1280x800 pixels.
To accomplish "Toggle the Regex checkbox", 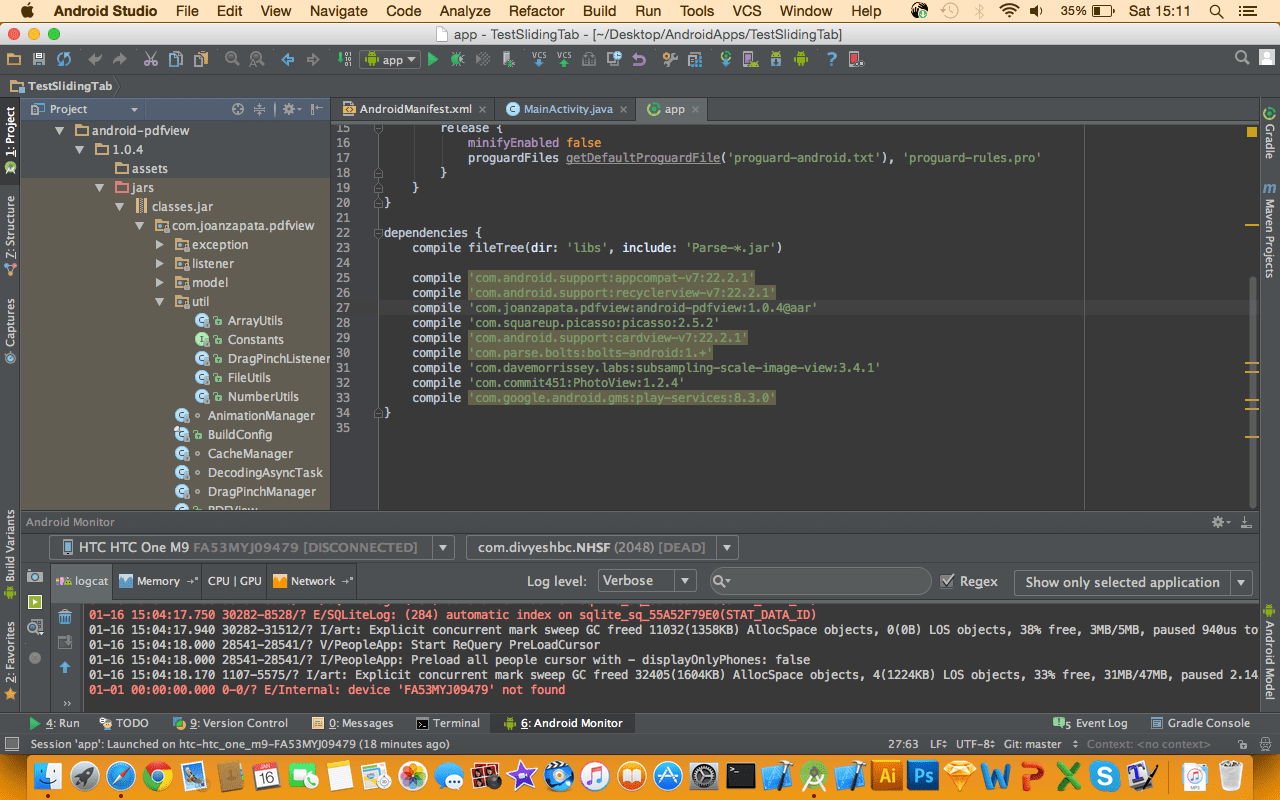I will (x=948, y=581).
